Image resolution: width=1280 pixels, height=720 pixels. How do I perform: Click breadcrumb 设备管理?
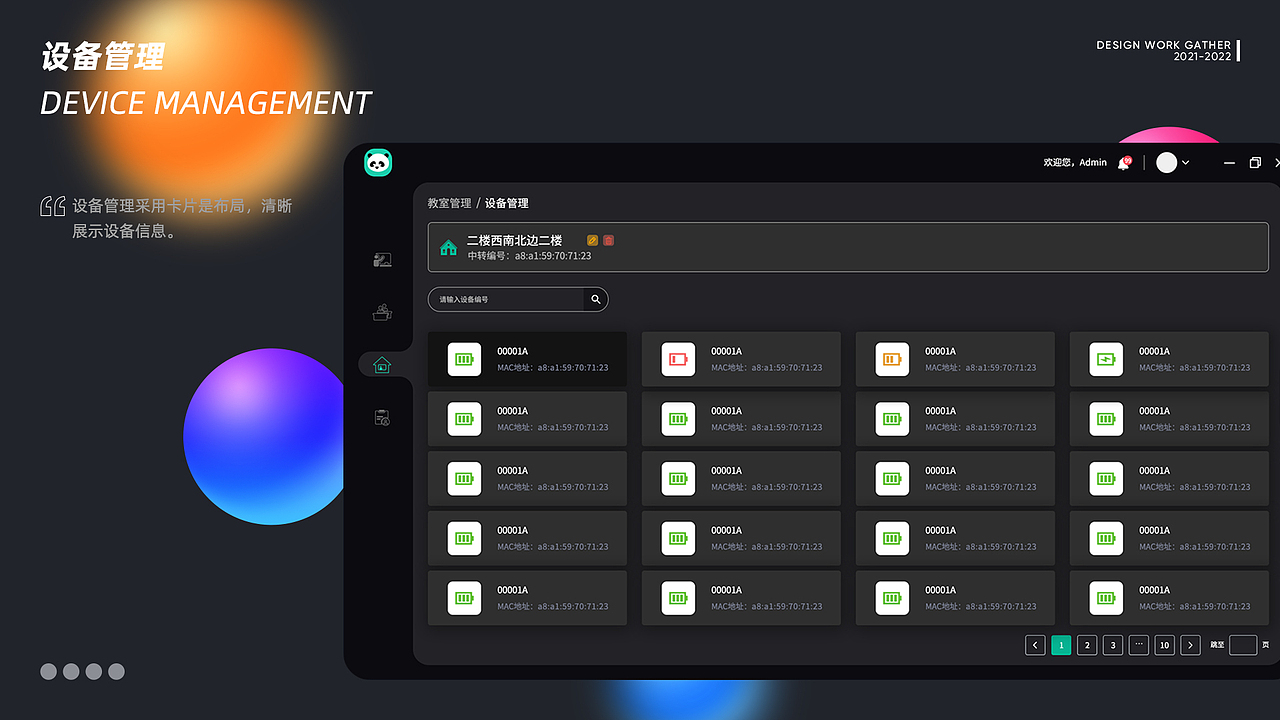(x=507, y=203)
